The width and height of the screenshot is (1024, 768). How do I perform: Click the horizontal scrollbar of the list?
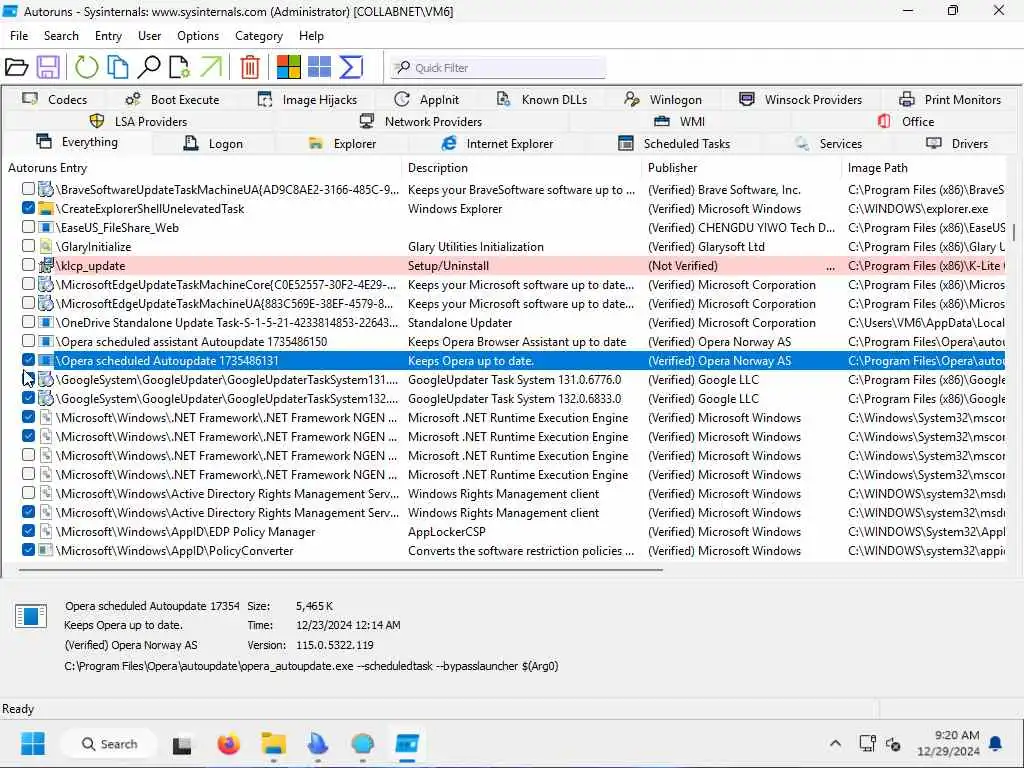pos(341,570)
